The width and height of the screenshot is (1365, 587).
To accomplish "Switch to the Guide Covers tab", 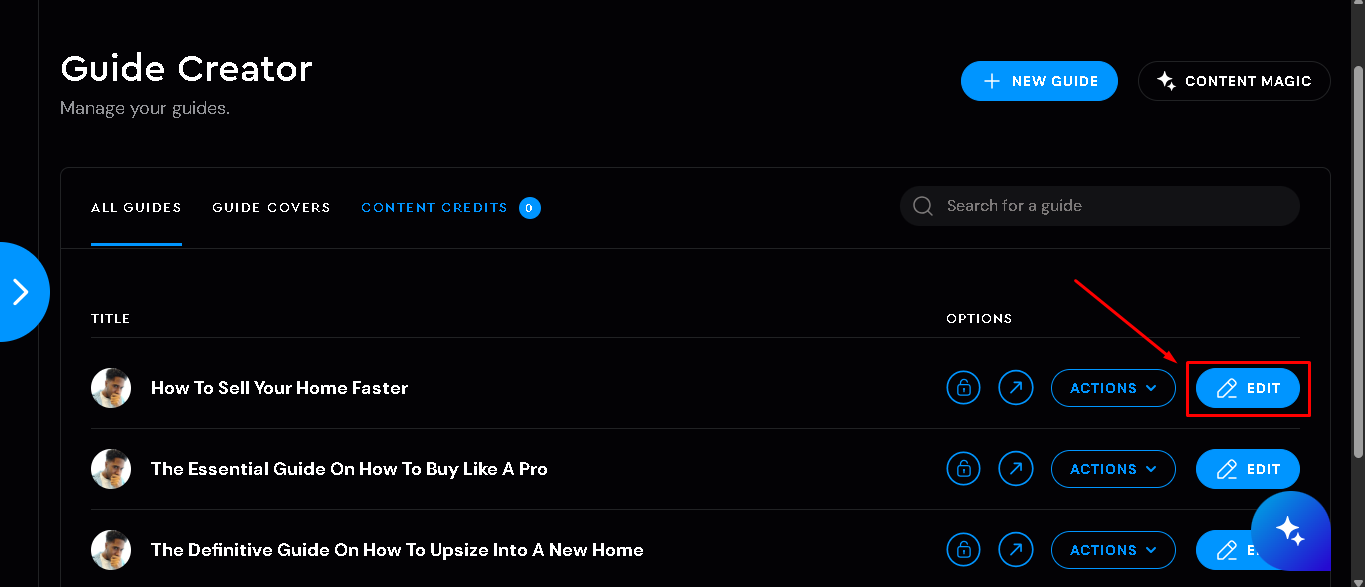I will click(x=271, y=208).
